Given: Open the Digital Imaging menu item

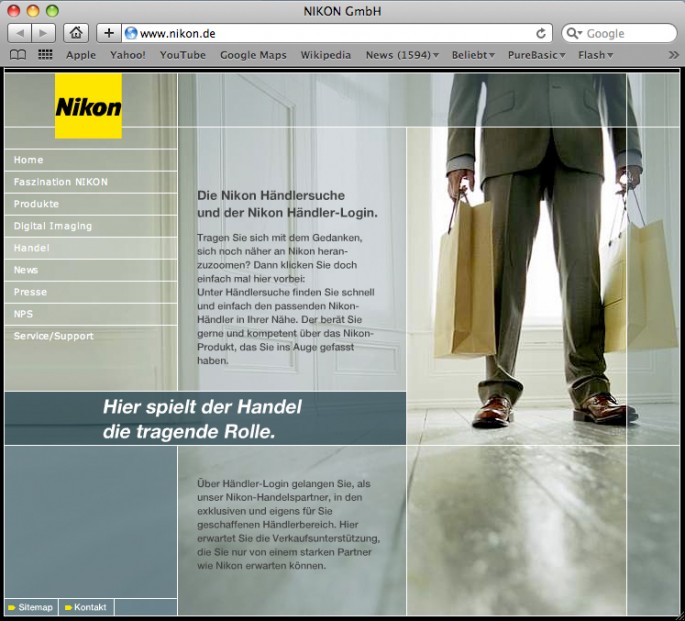Looking at the screenshot, I should point(91,226).
